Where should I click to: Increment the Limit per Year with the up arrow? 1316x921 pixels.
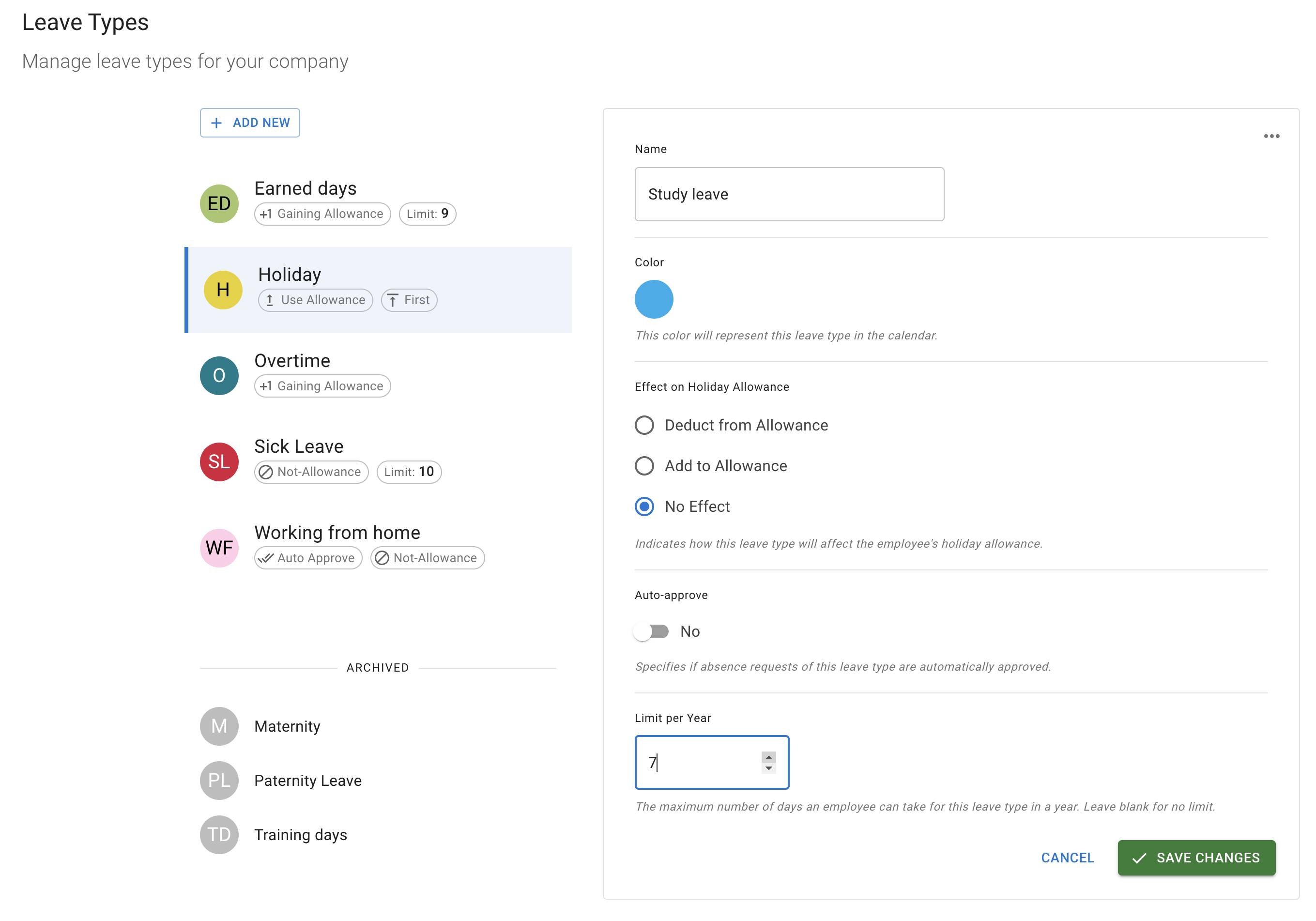(768, 756)
